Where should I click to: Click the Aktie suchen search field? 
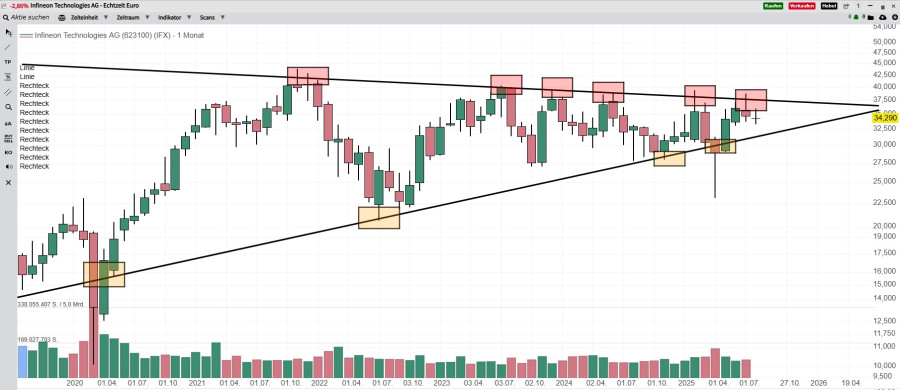(26, 18)
